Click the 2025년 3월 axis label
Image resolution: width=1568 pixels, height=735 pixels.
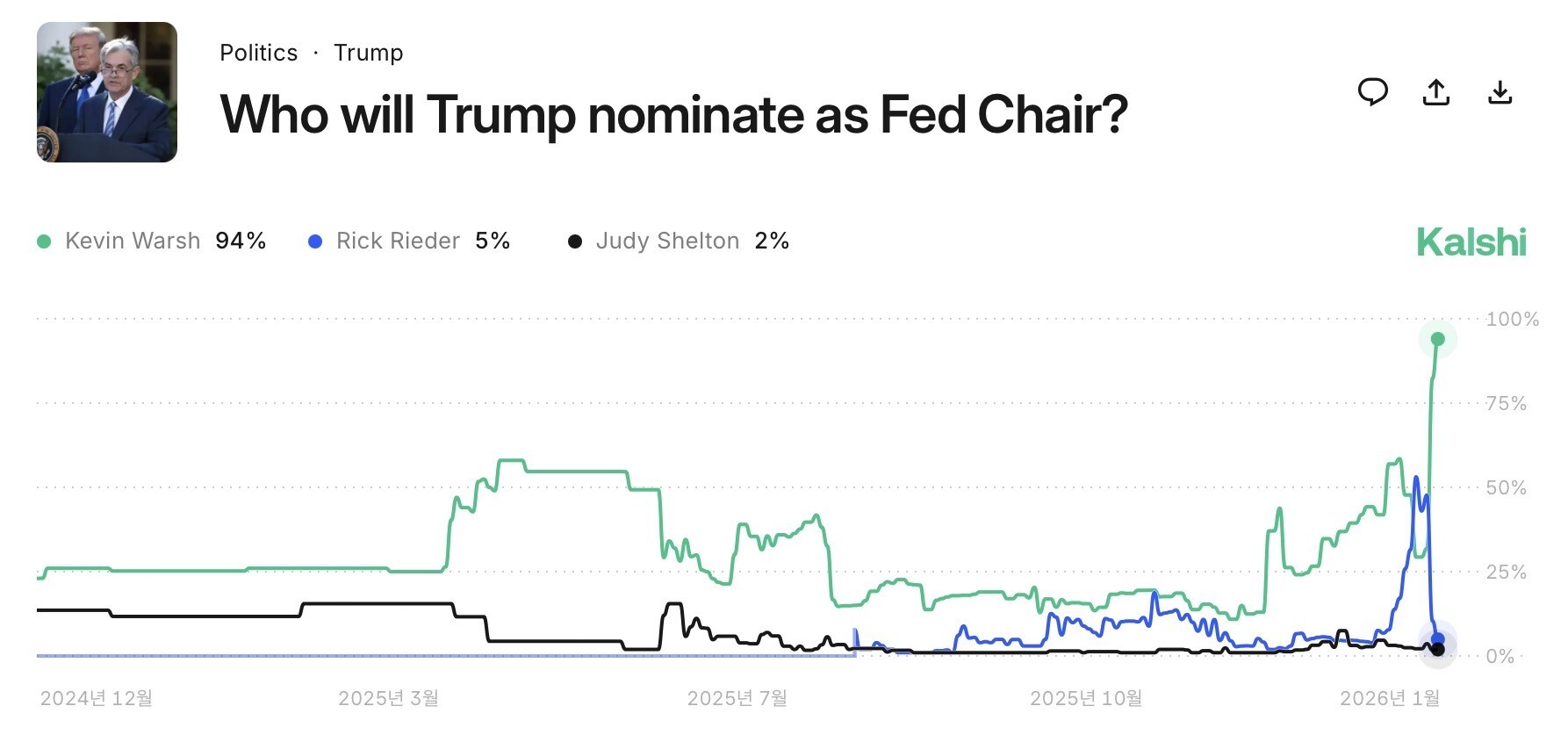pyautogui.click(x=388, y=698)
